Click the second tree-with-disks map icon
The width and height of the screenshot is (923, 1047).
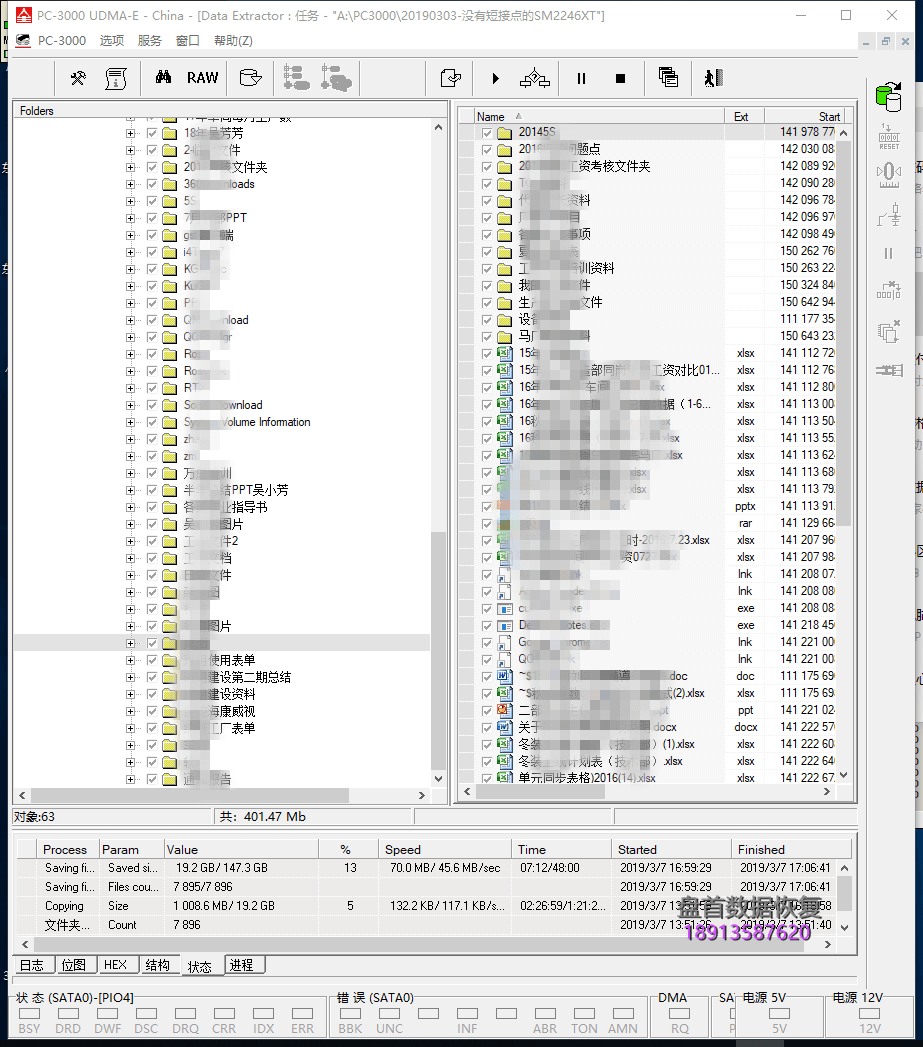(335, 77)
